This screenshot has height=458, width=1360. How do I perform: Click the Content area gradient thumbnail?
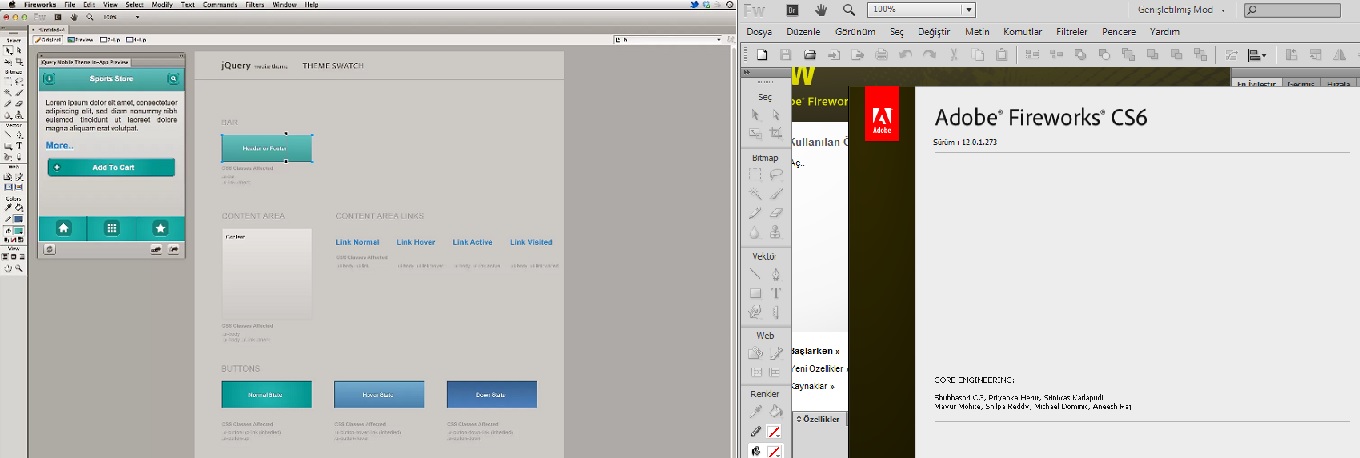pos(266,274)
